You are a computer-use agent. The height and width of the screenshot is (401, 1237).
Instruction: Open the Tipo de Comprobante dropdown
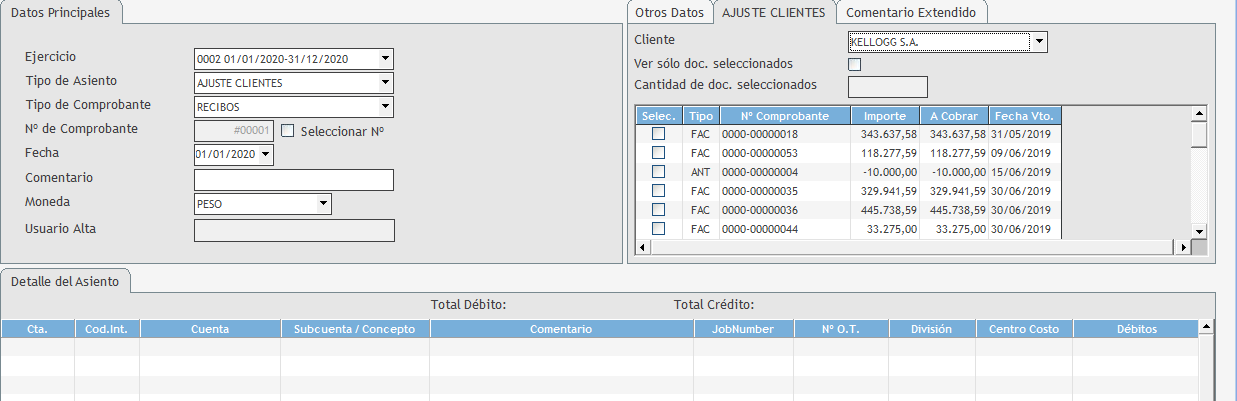click(x=386, y=107)
